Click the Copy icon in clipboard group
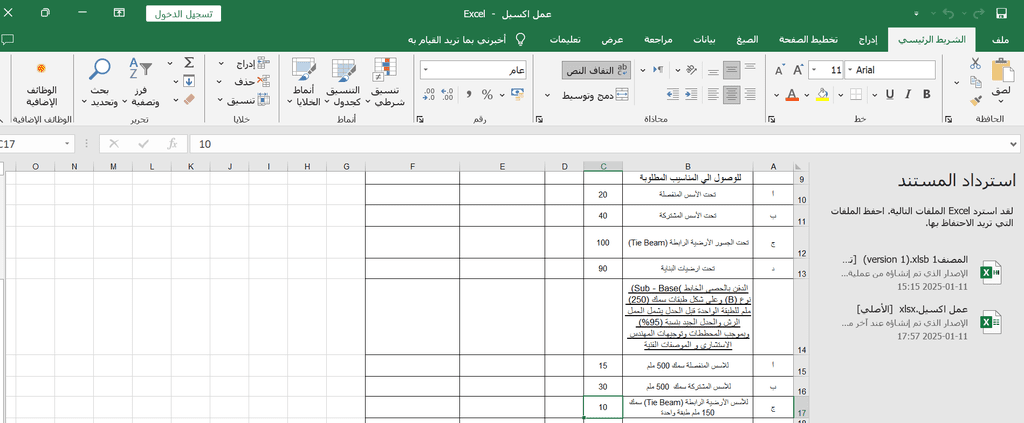 click(x=976, y=82)
